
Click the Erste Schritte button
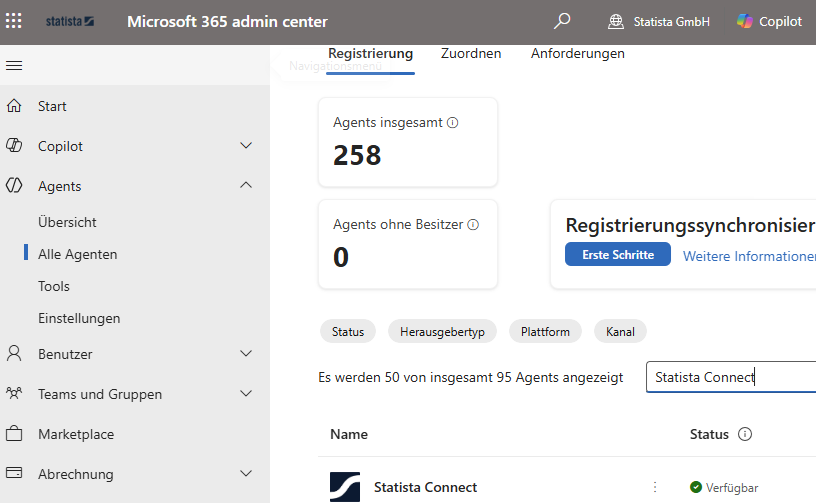(x=618, y=254)
